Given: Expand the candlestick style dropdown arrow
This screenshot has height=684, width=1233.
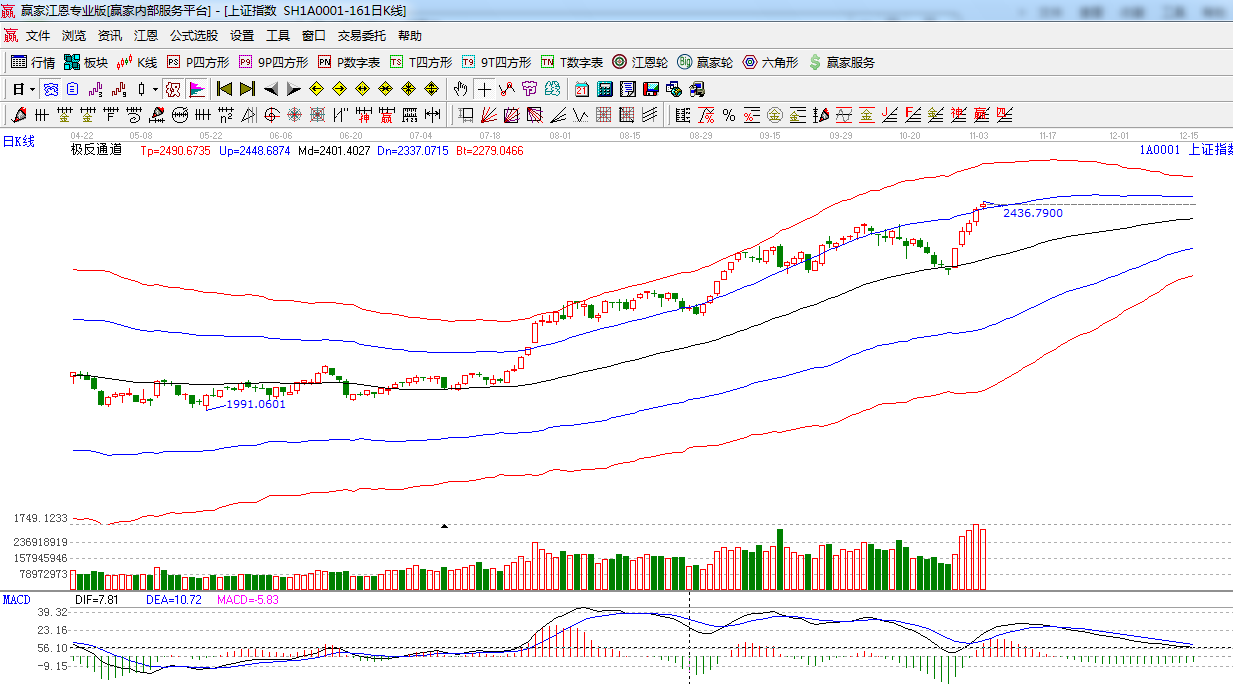Looking at the screenshot, I should tap(155, 89).
